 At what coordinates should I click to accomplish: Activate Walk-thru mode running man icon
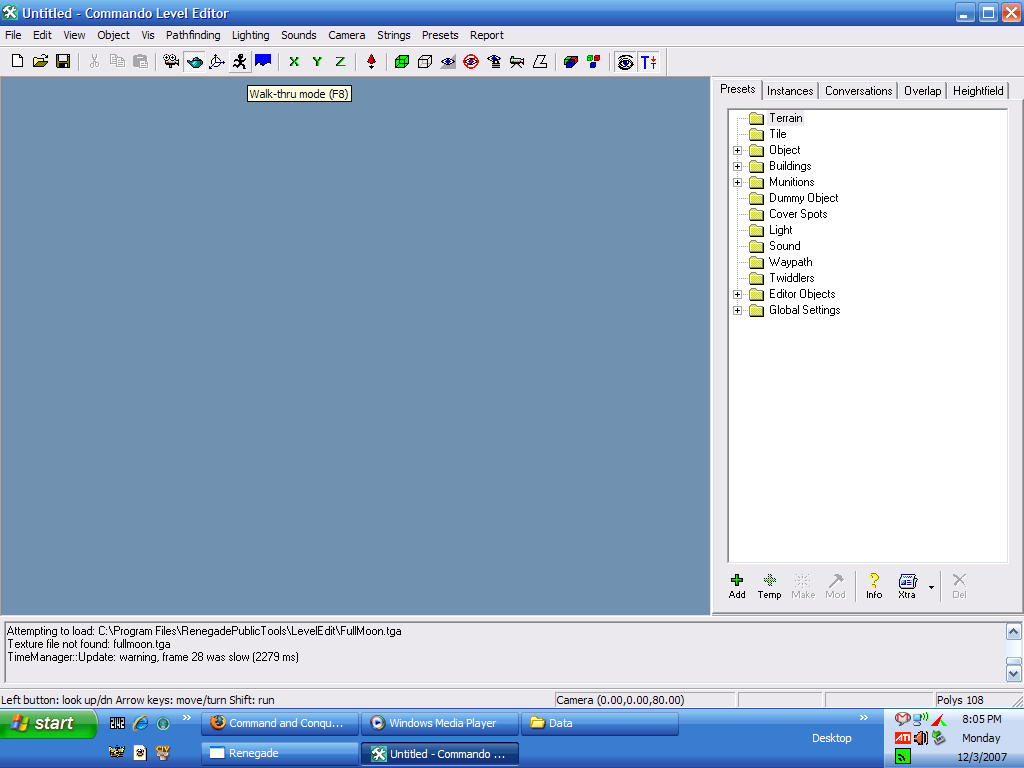coord(240,62)
